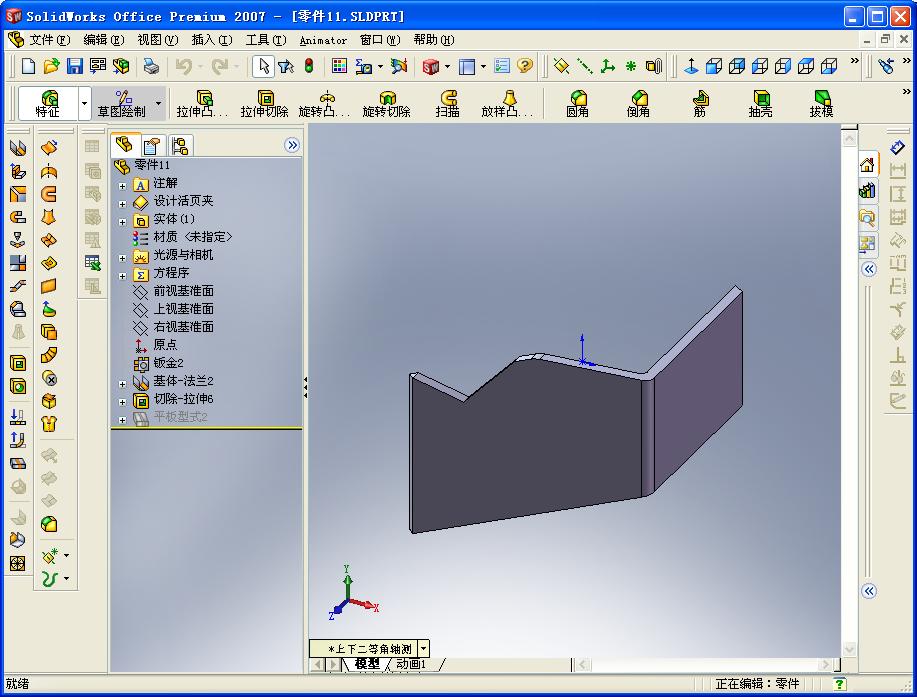Open home icon in task pane
Screen dimensions: 917x697
point(867,165)
